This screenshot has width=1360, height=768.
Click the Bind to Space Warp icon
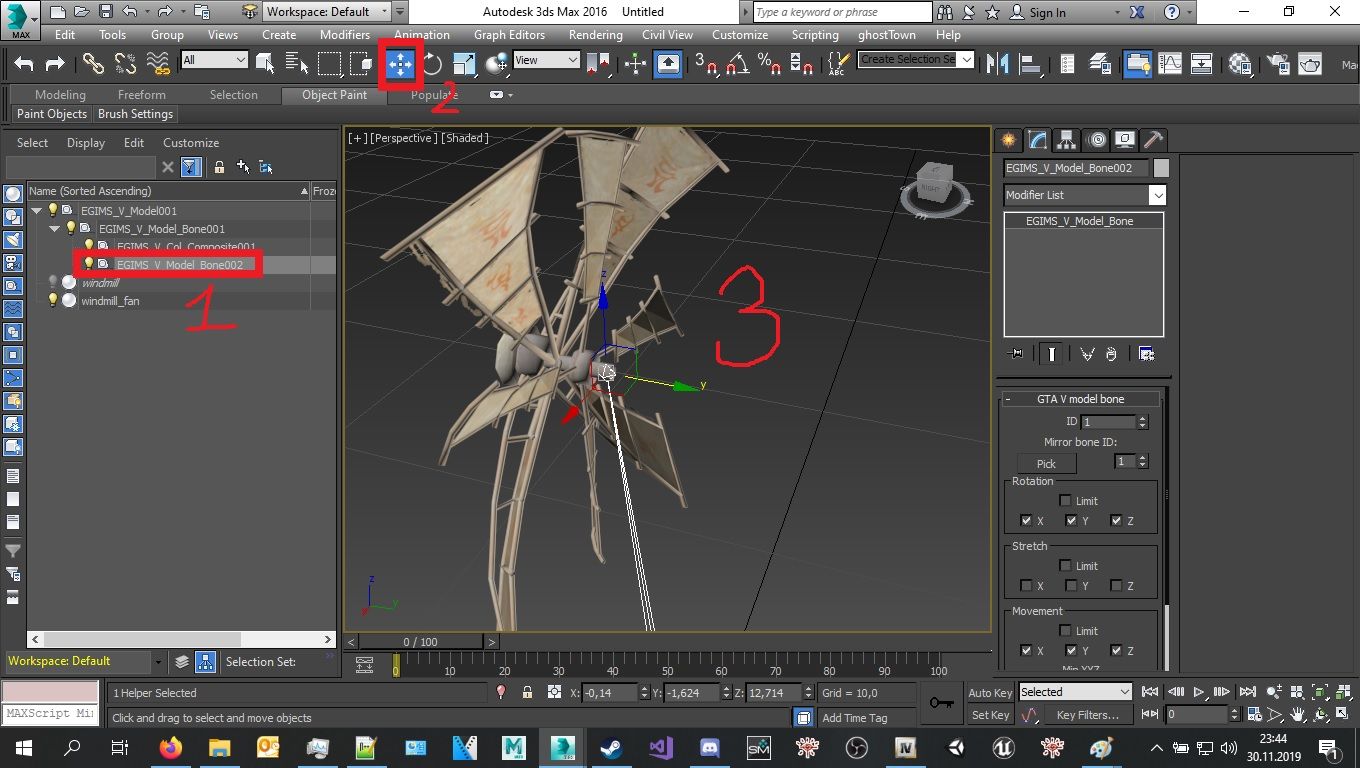click(x=158, y=64)
